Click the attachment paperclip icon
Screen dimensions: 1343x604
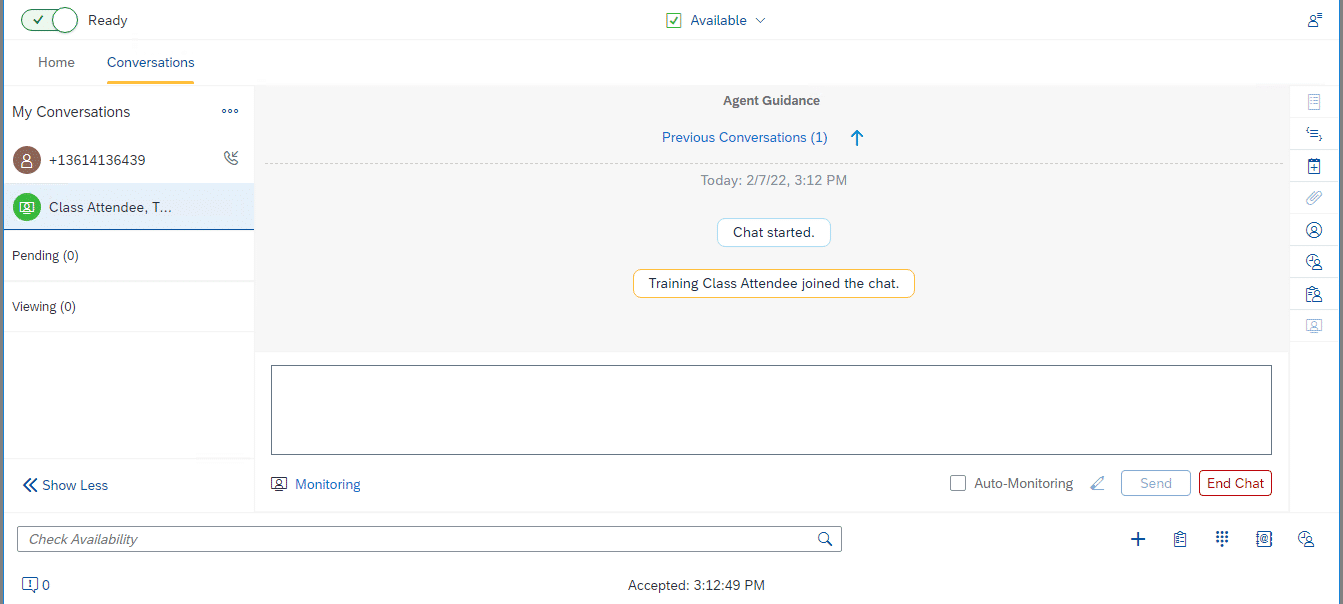click(x=1314, y=198)
